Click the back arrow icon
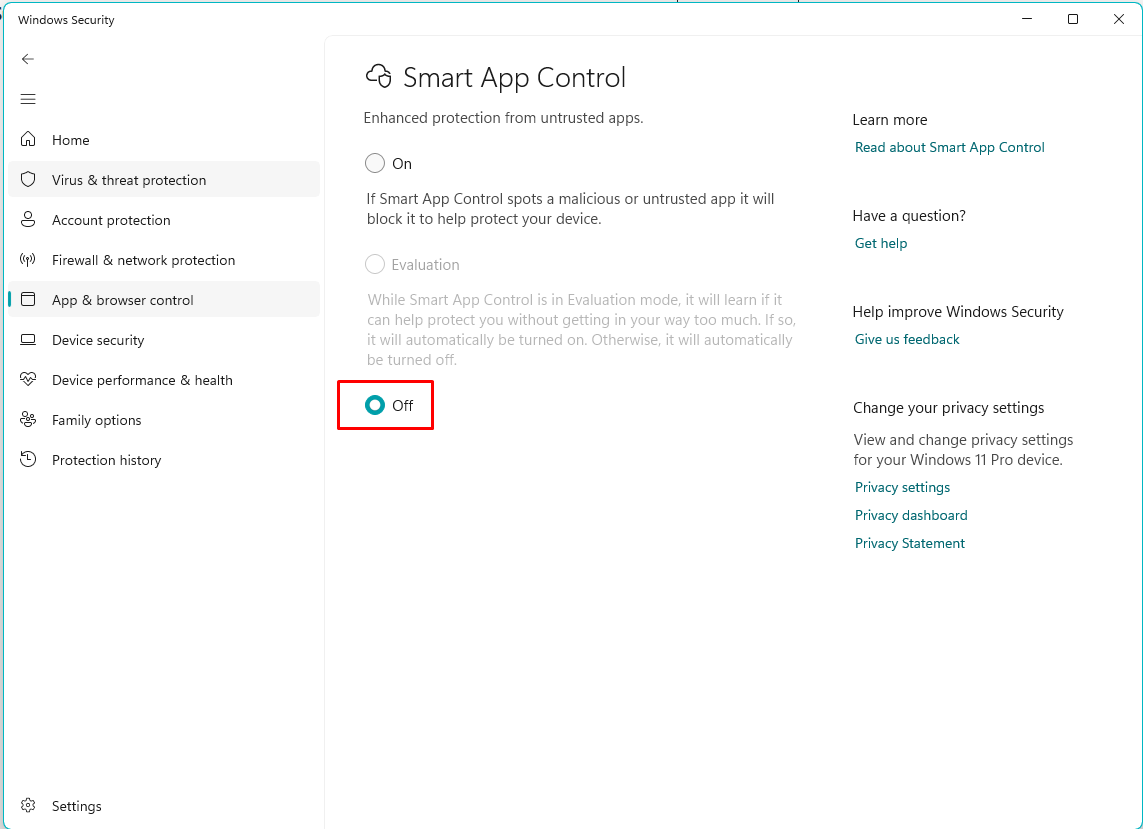Screen dimensions: 1143x829 (28, 59)
